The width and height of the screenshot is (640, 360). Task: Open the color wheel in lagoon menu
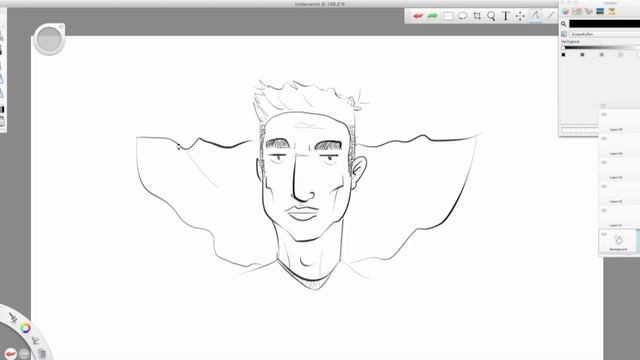25,328
